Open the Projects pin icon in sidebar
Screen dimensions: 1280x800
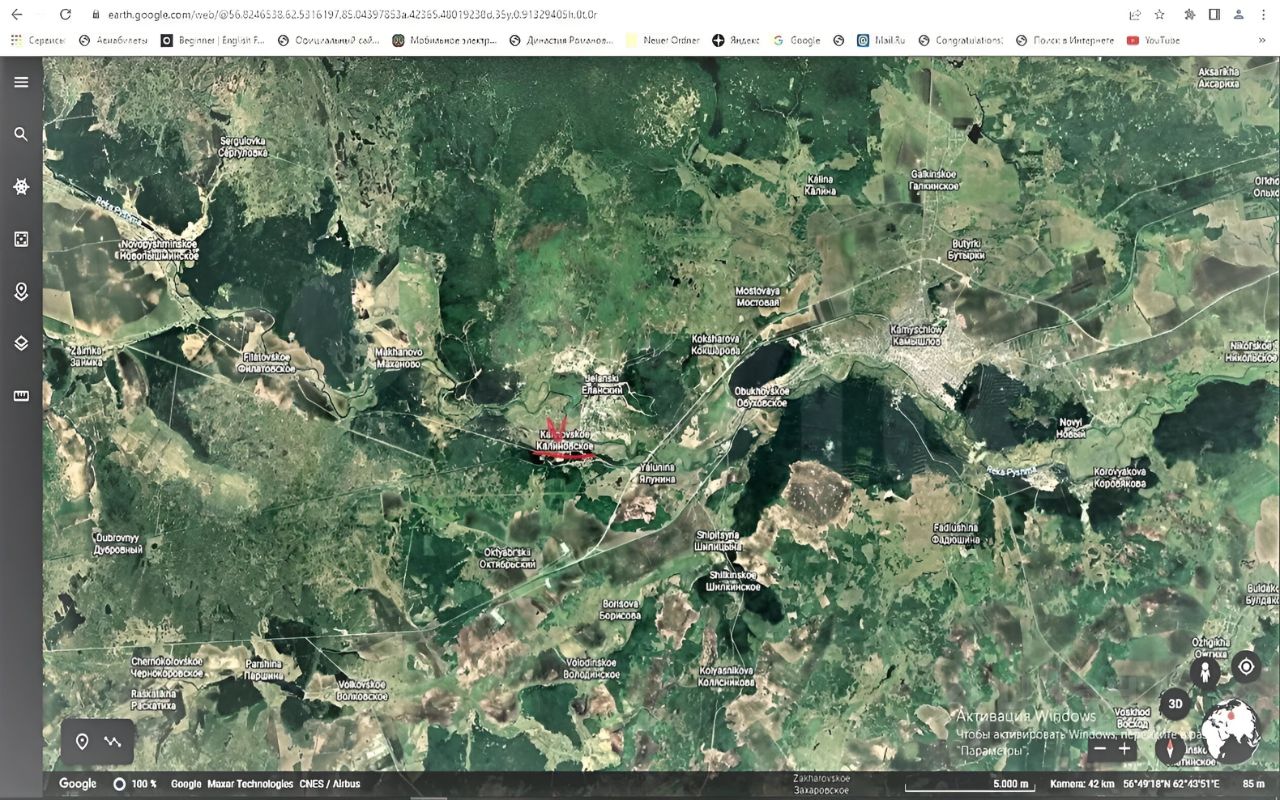(21, 292)
